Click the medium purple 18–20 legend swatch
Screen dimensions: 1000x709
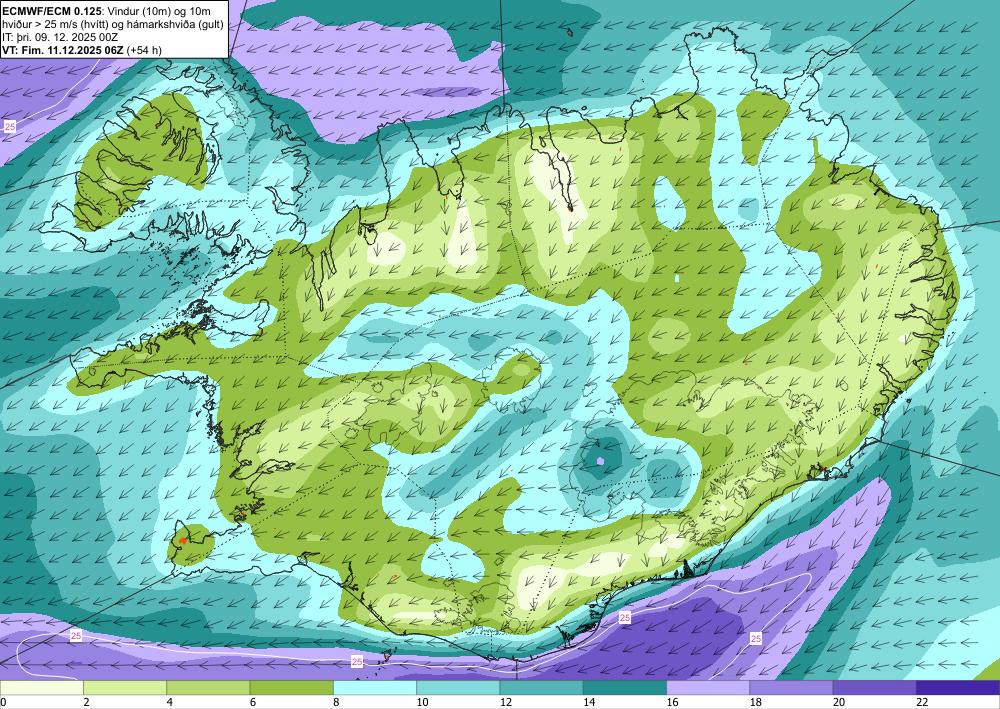(x=791, y=688)
